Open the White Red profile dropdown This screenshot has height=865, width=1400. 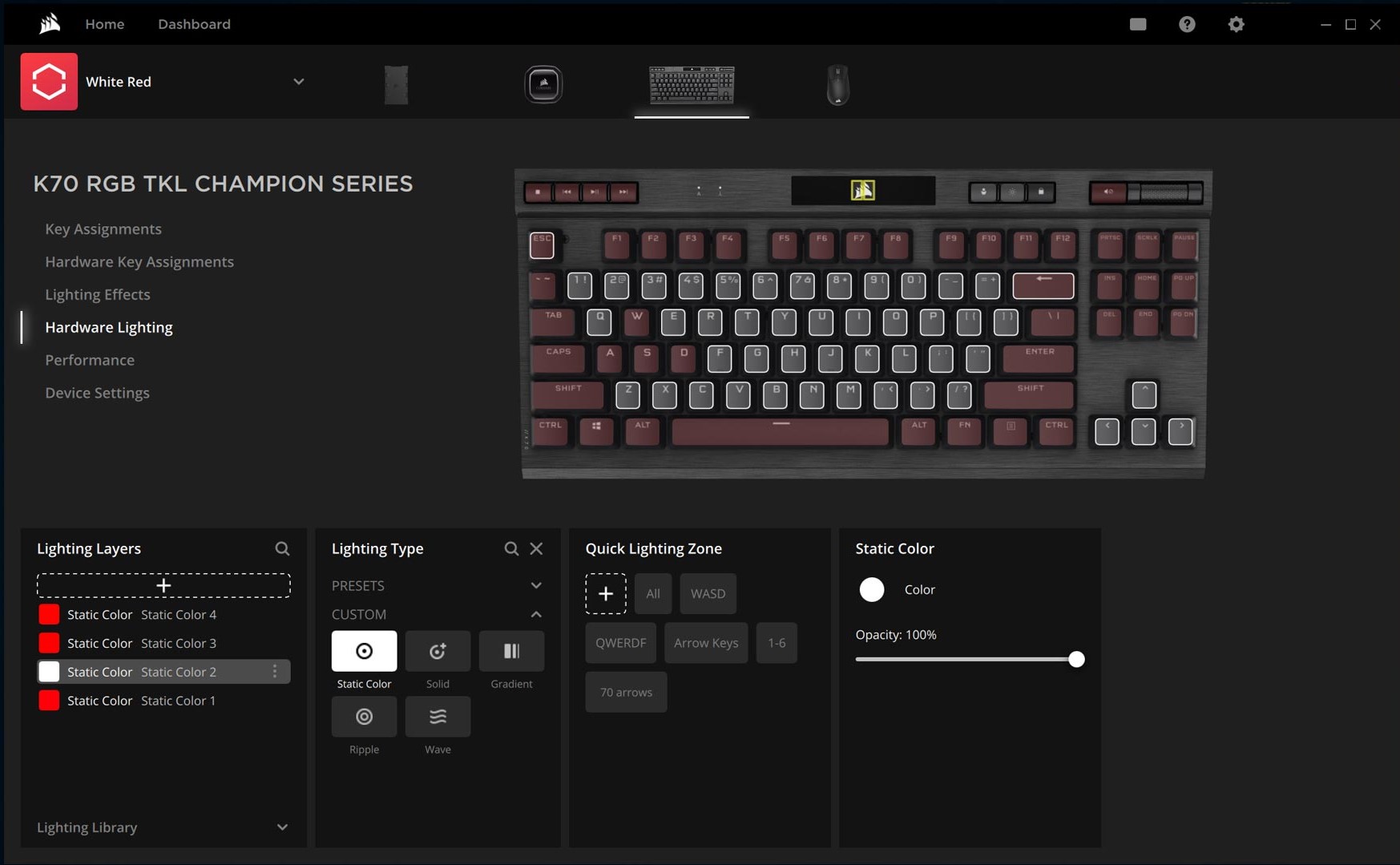pyautogui.click(x=298, y=82)
